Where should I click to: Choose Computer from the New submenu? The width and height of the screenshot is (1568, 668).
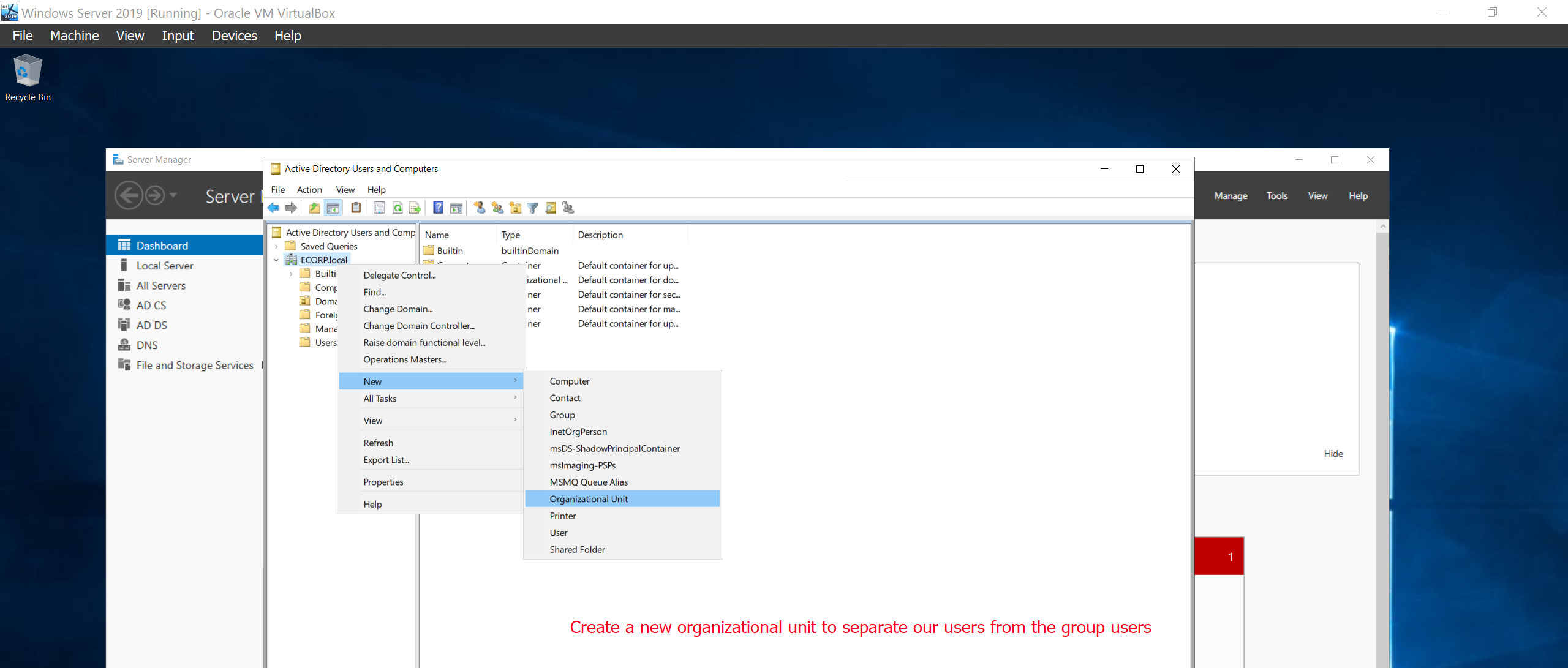622,381
